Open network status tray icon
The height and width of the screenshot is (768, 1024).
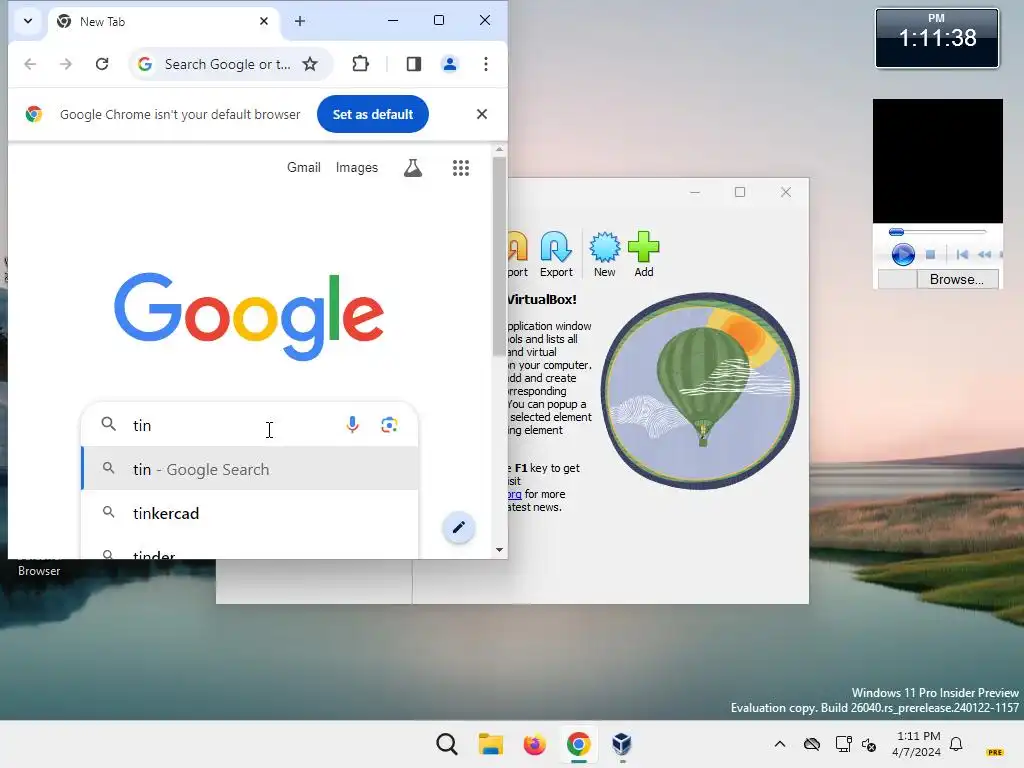coord(843,744)
